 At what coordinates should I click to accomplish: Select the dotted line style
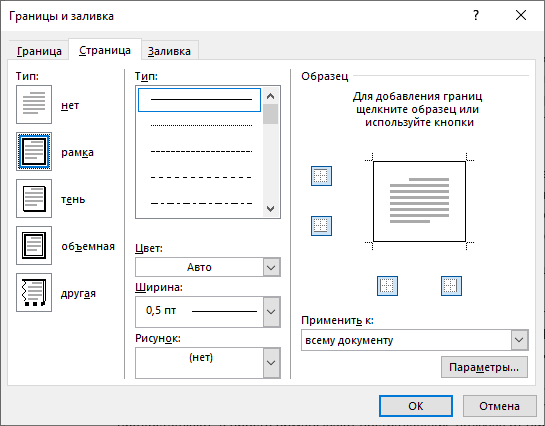(201, 125)
